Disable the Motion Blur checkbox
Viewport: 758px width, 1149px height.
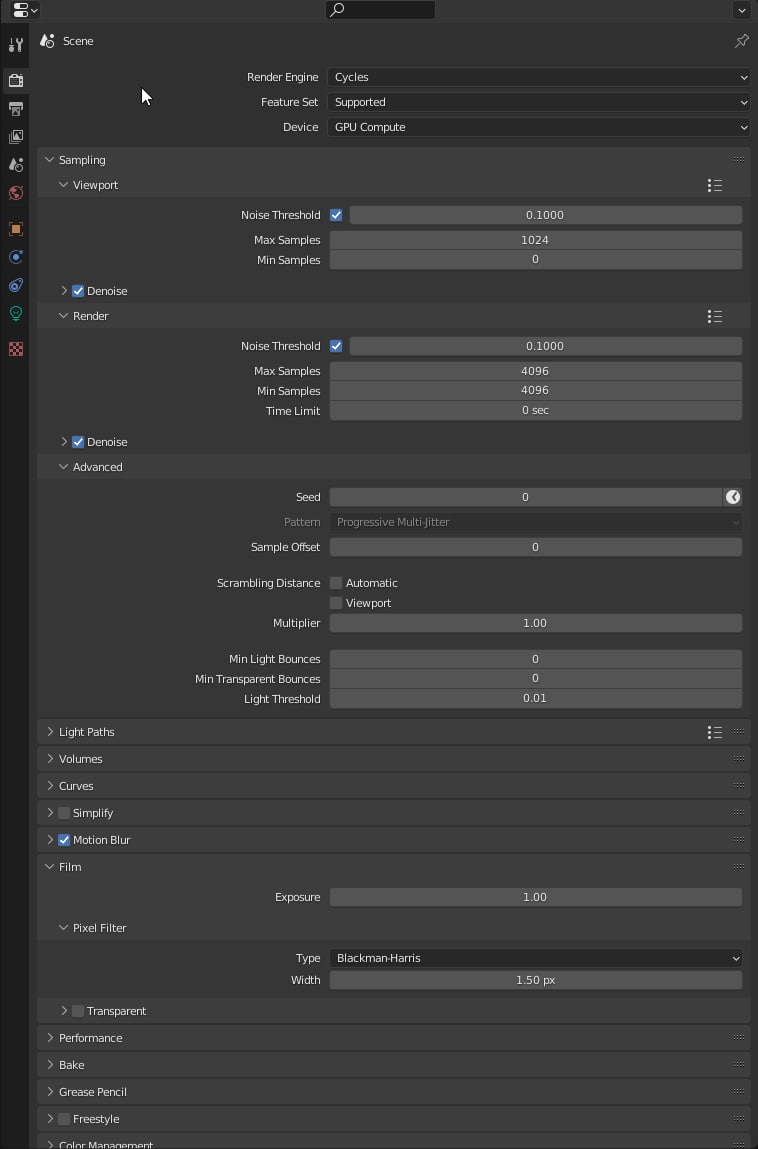pos(64,840)
